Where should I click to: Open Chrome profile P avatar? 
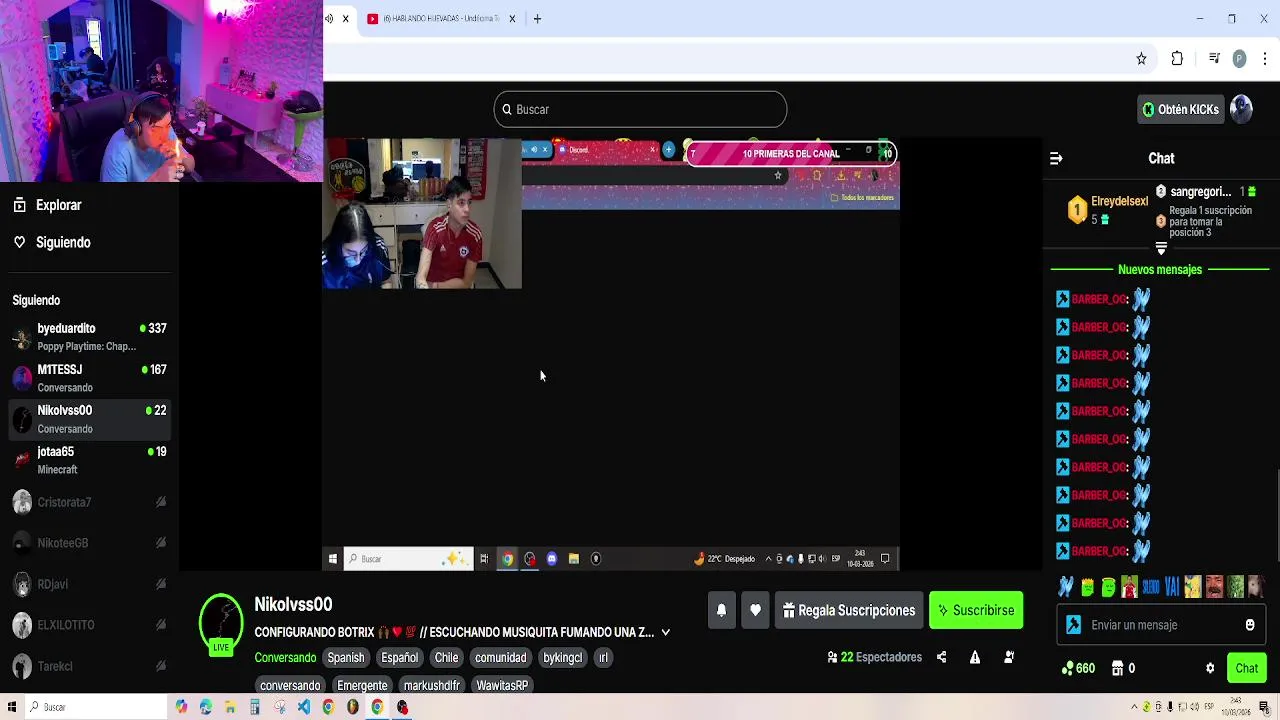coord(1240,59)
